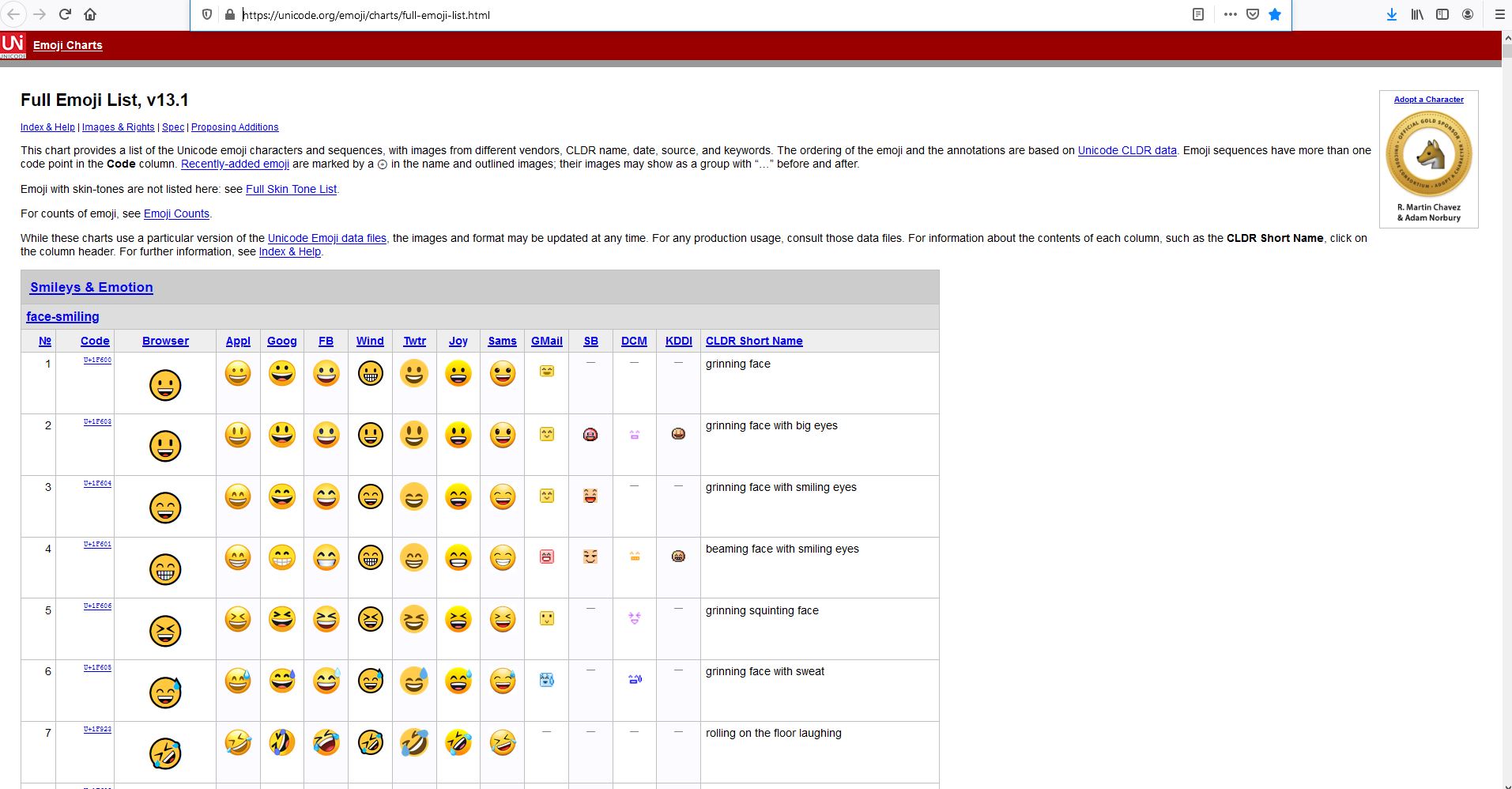Open the face-smiling subsection link
The width and height of the screenshot is (1512, 789).
click(62, 317)
